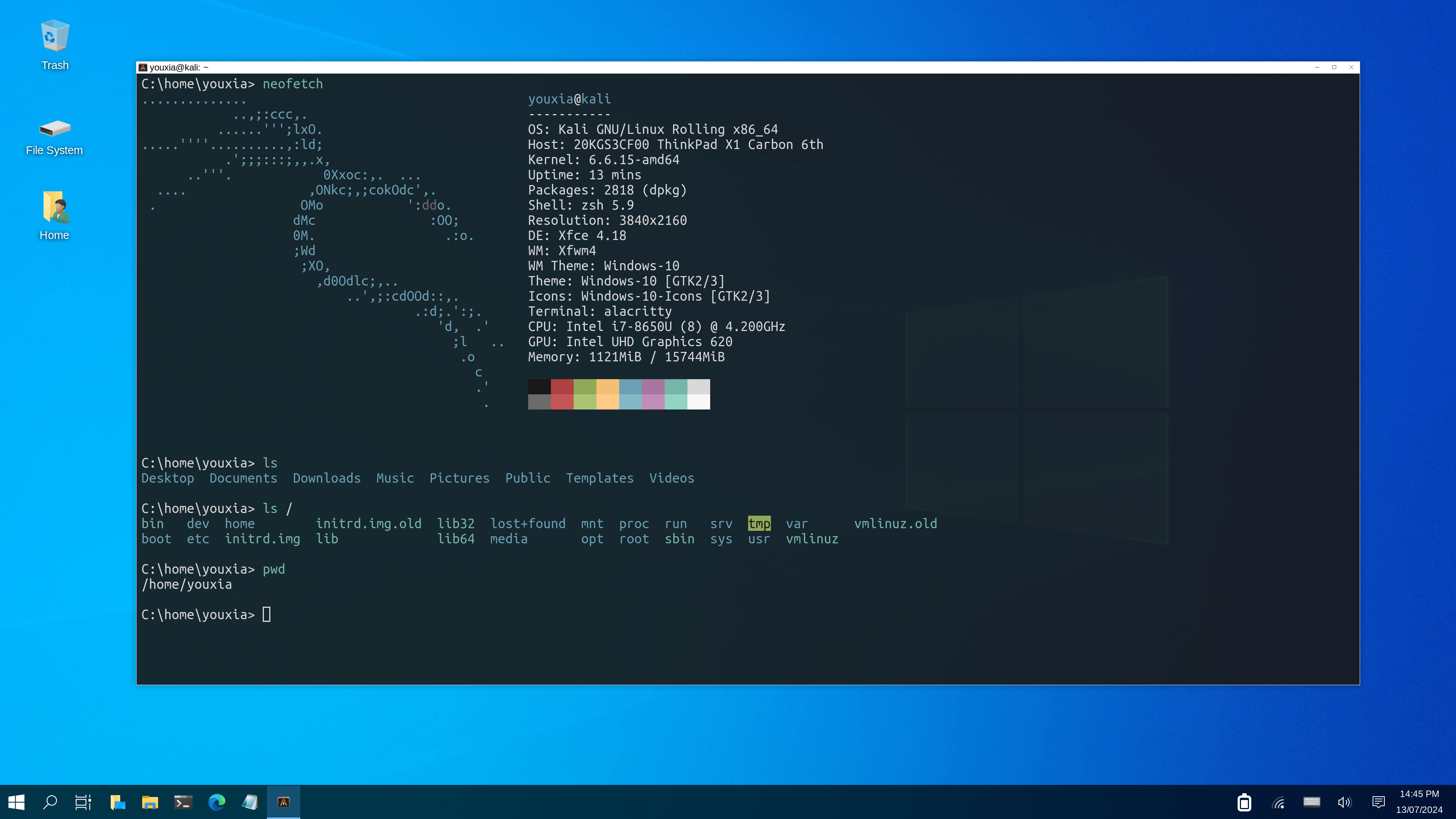Open the Windows Start menu button
1456x819 pixels.
(16, 802)
